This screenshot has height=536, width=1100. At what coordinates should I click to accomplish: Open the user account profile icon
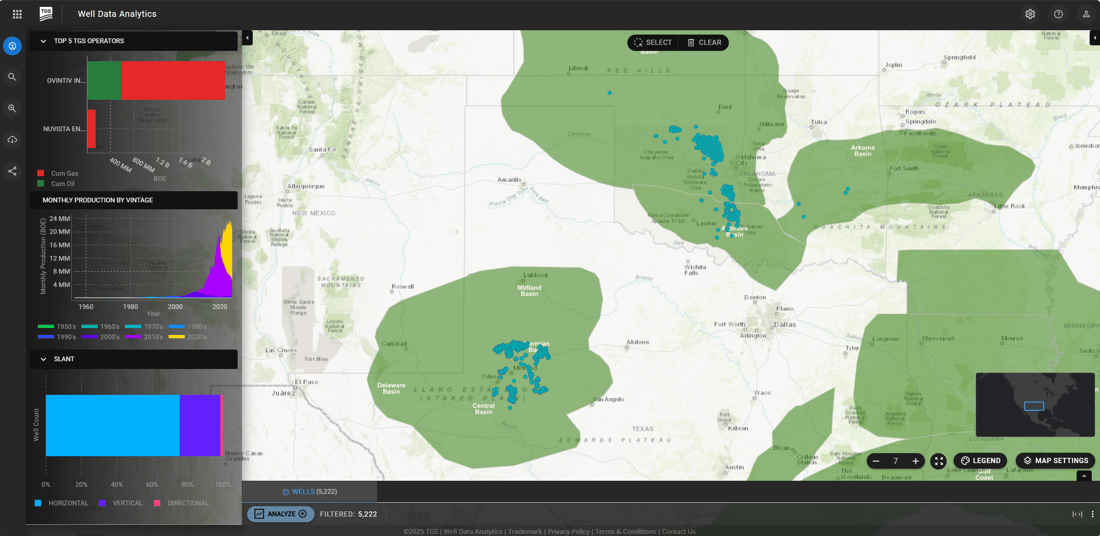pos(1086,14)
